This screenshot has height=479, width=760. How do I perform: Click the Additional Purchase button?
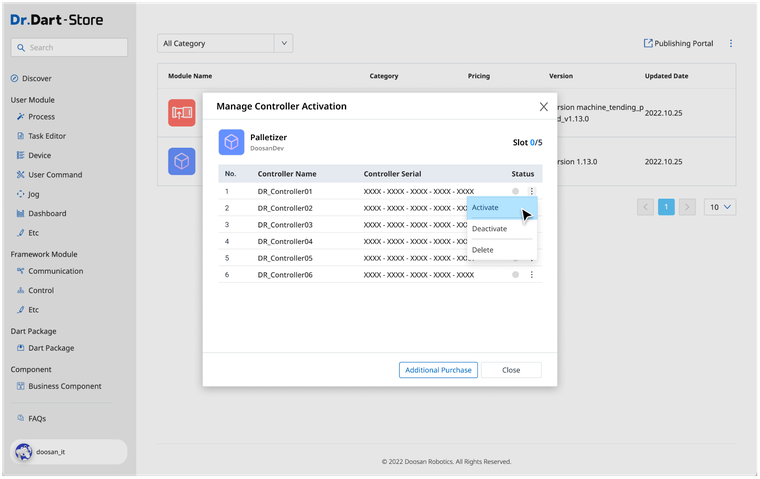point(438,370)
